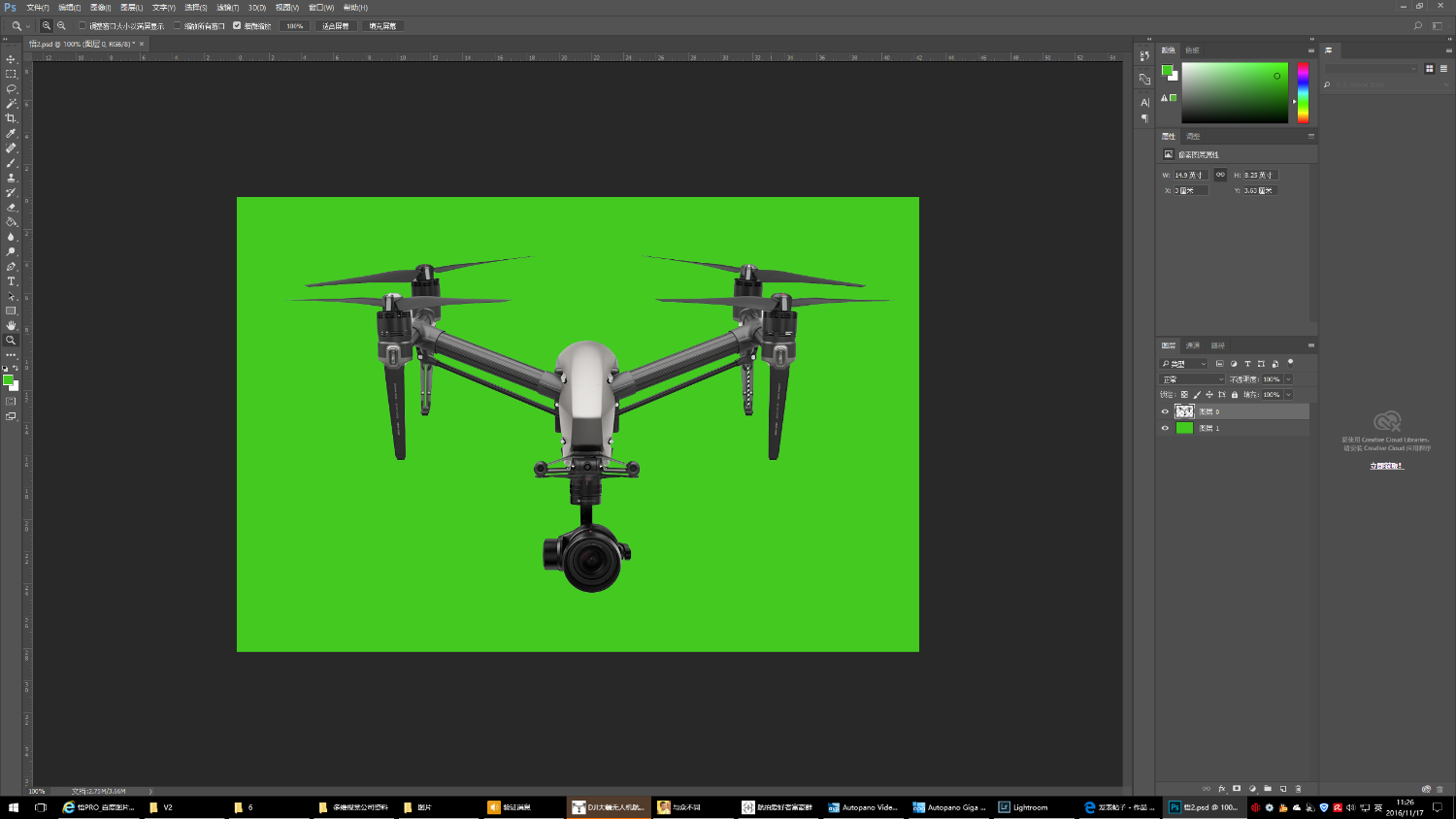Open the History panel icon
This screenshot has height=819, width=1456.
(1144, 56)
